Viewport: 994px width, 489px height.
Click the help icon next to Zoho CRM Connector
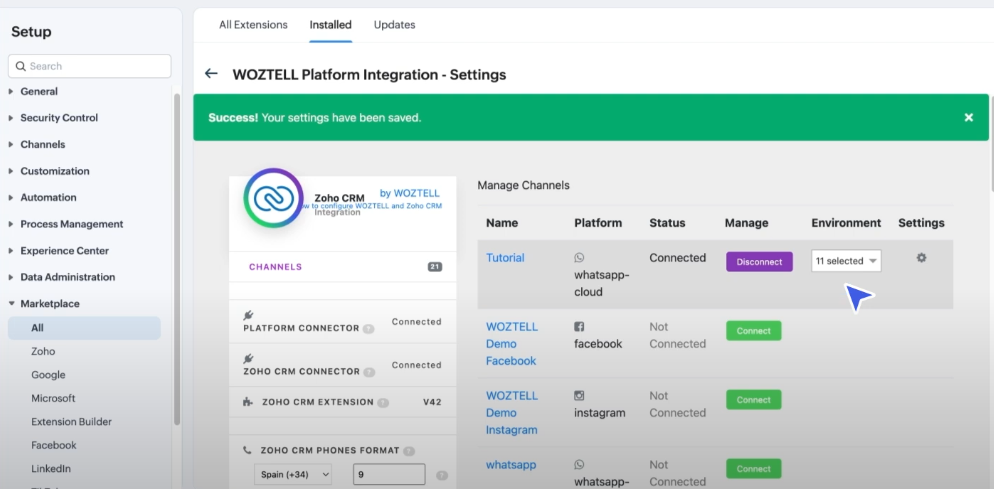tap(369, 372)
